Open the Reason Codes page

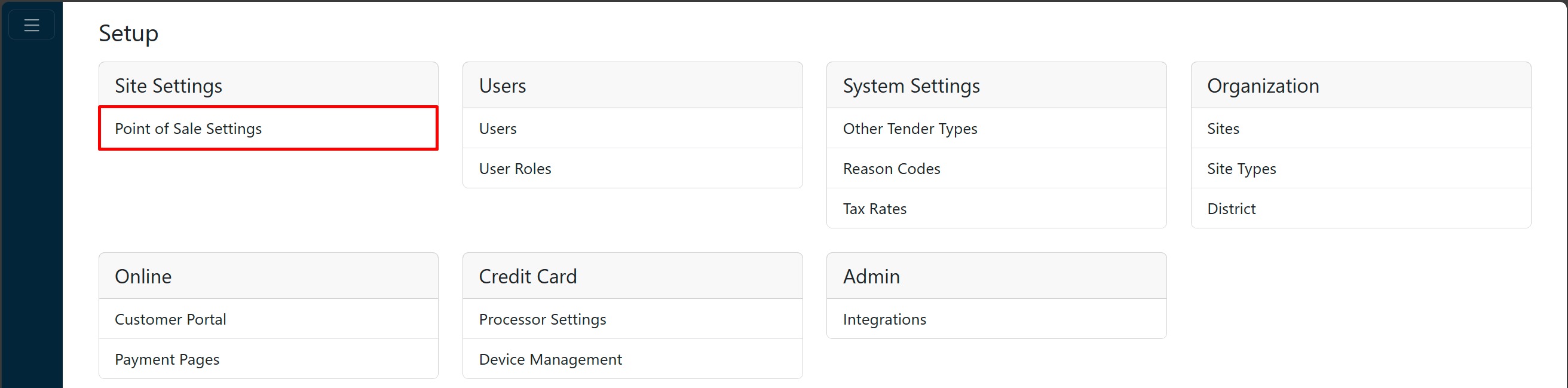tap(890, 169)
